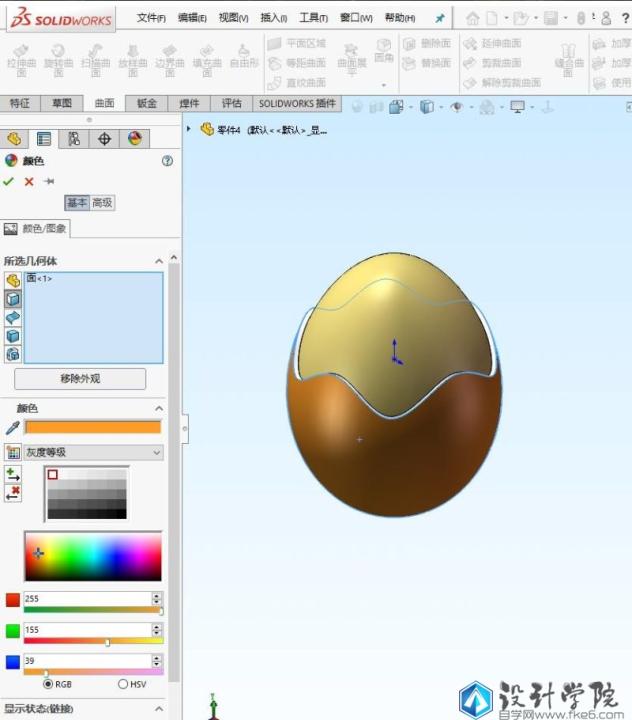Switch to the 钣金 tab
The height and width of the screenshot is (720, 632).
coord(146,103)
